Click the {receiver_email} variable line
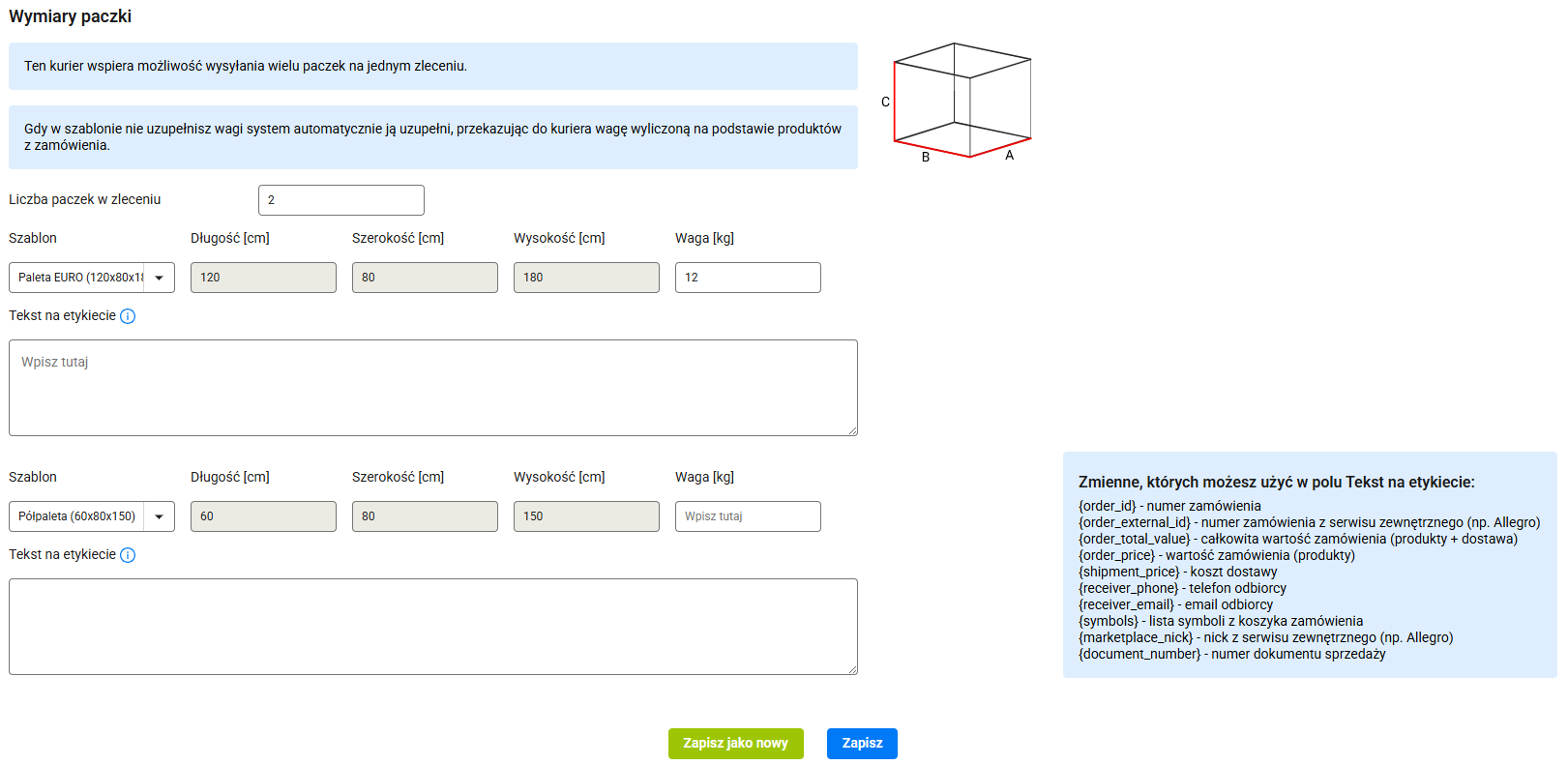Image resolution: width=1568 pixels, height=765 pixels. 1176,604
